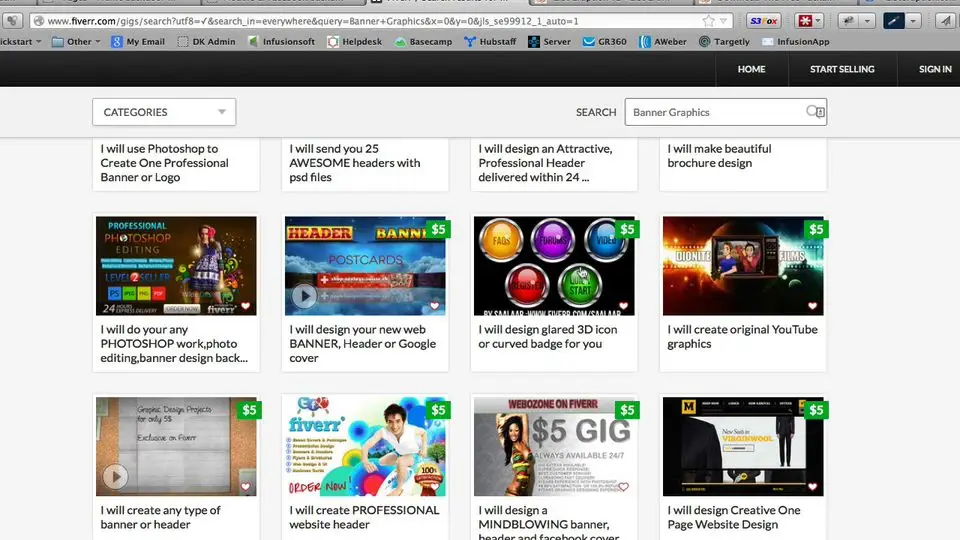This screenshot has width=960, height=540.
Task: Favorite the One Page Website gig heart
Action: pos(812,487)
